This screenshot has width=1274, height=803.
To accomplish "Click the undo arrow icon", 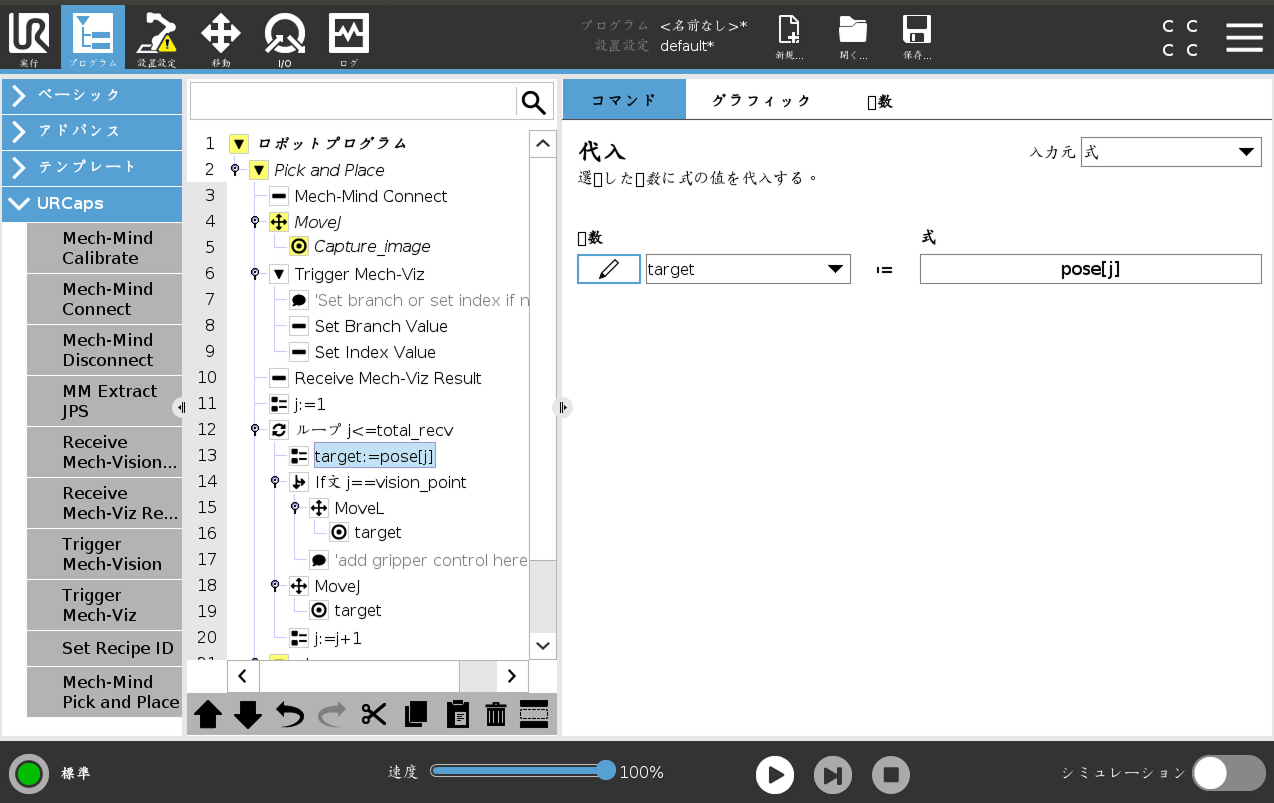I will click(290, 714).
